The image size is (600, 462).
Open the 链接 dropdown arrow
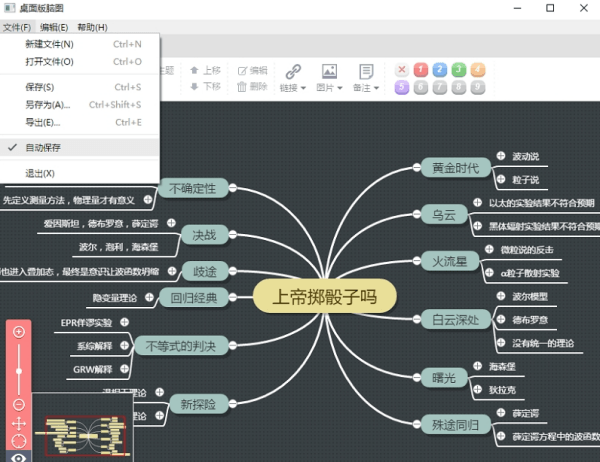(x=305, y=88)
